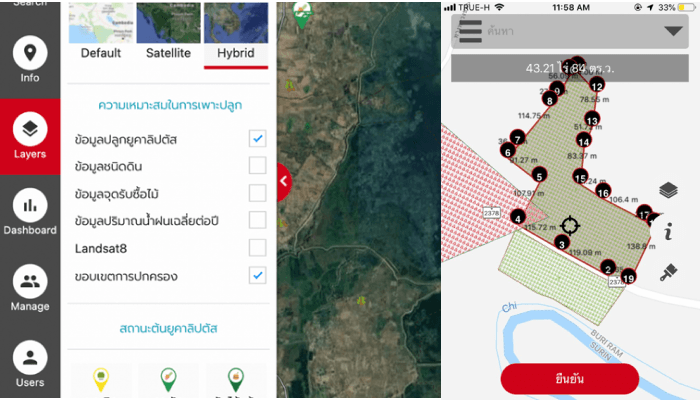This screenshot has height=400, width=700.
Task: Select the paint brush tool on mobile map
Action: (668, 271)
